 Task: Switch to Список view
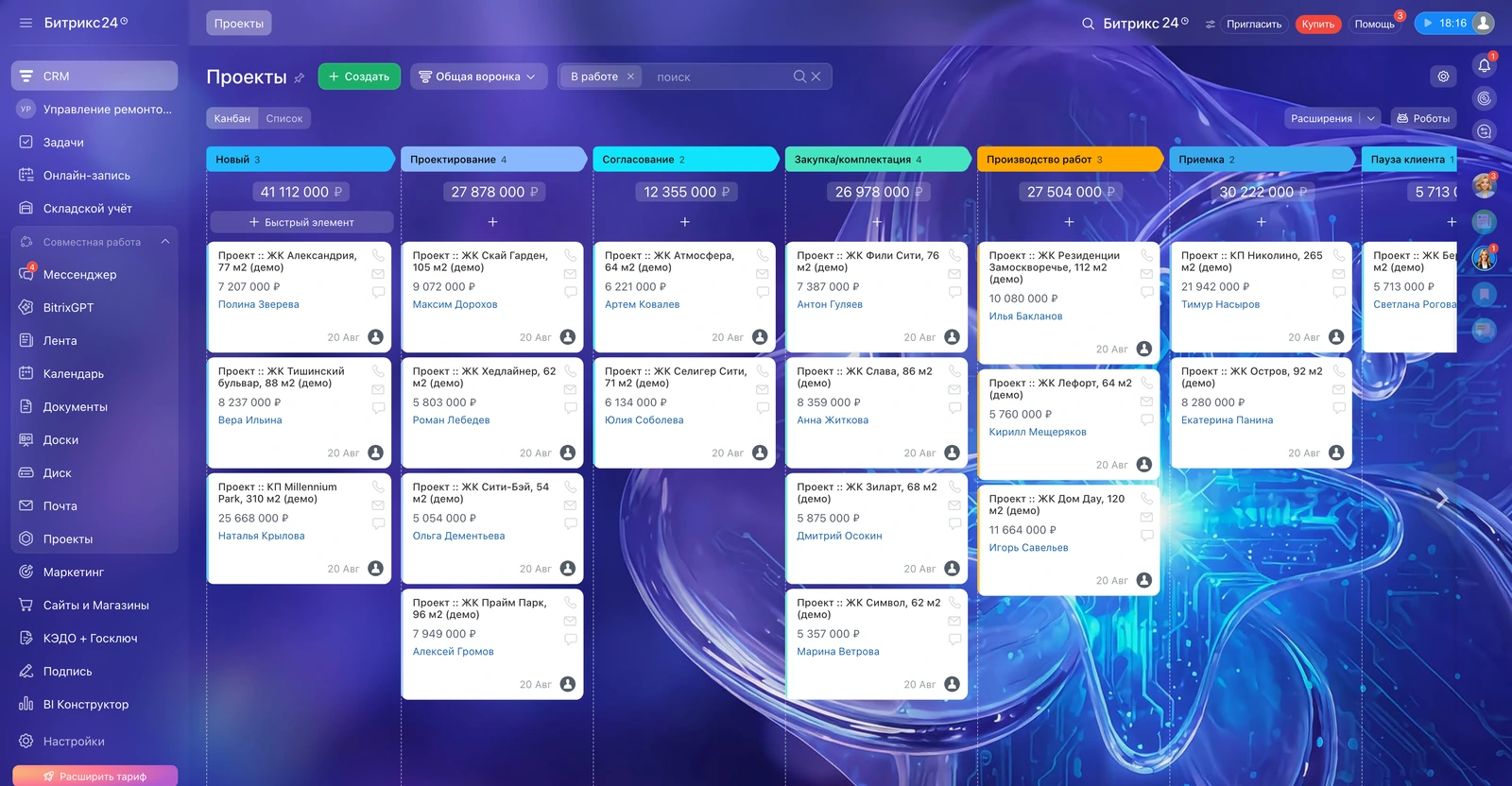(284, 119)
